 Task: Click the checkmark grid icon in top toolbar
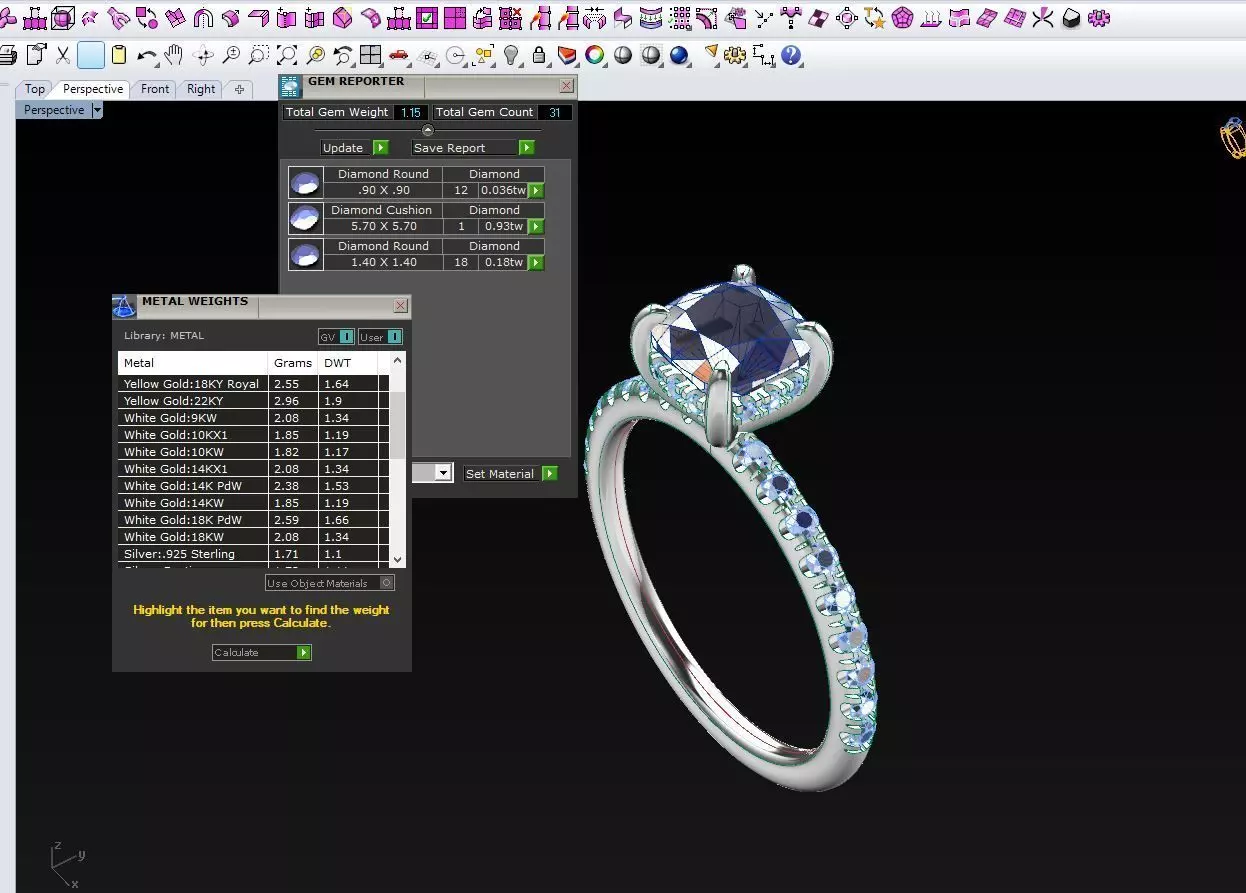(427, 18)
